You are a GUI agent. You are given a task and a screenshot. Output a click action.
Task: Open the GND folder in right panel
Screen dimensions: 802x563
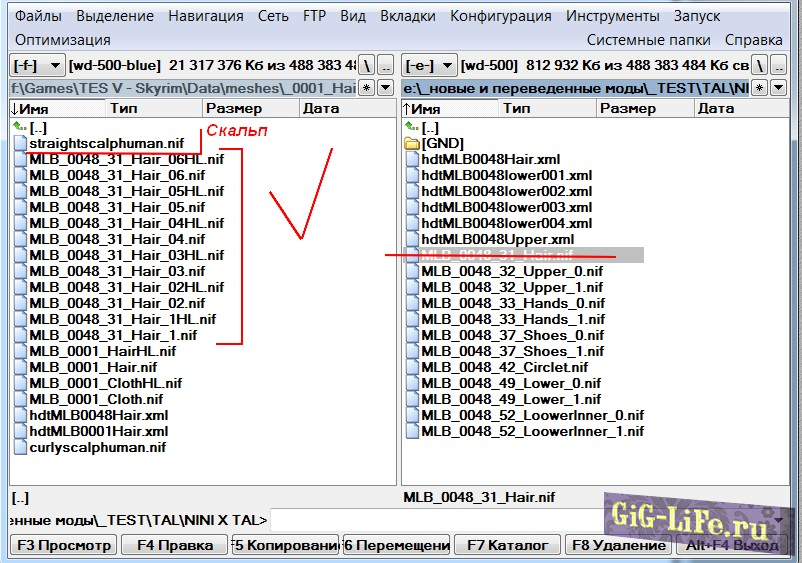tap(436, 143)
